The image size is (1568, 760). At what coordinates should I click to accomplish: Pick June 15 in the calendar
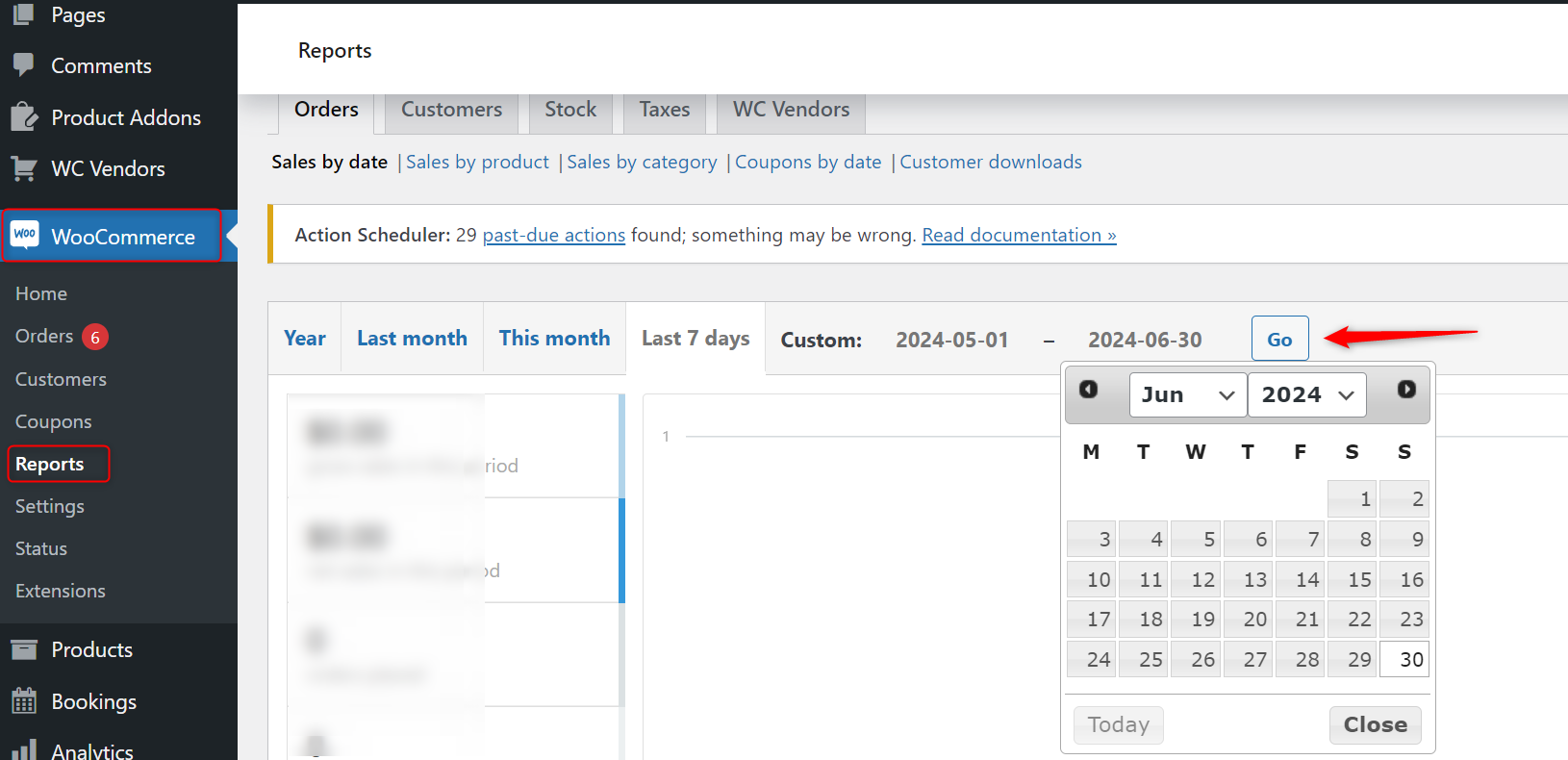(x=1358, y=579)
